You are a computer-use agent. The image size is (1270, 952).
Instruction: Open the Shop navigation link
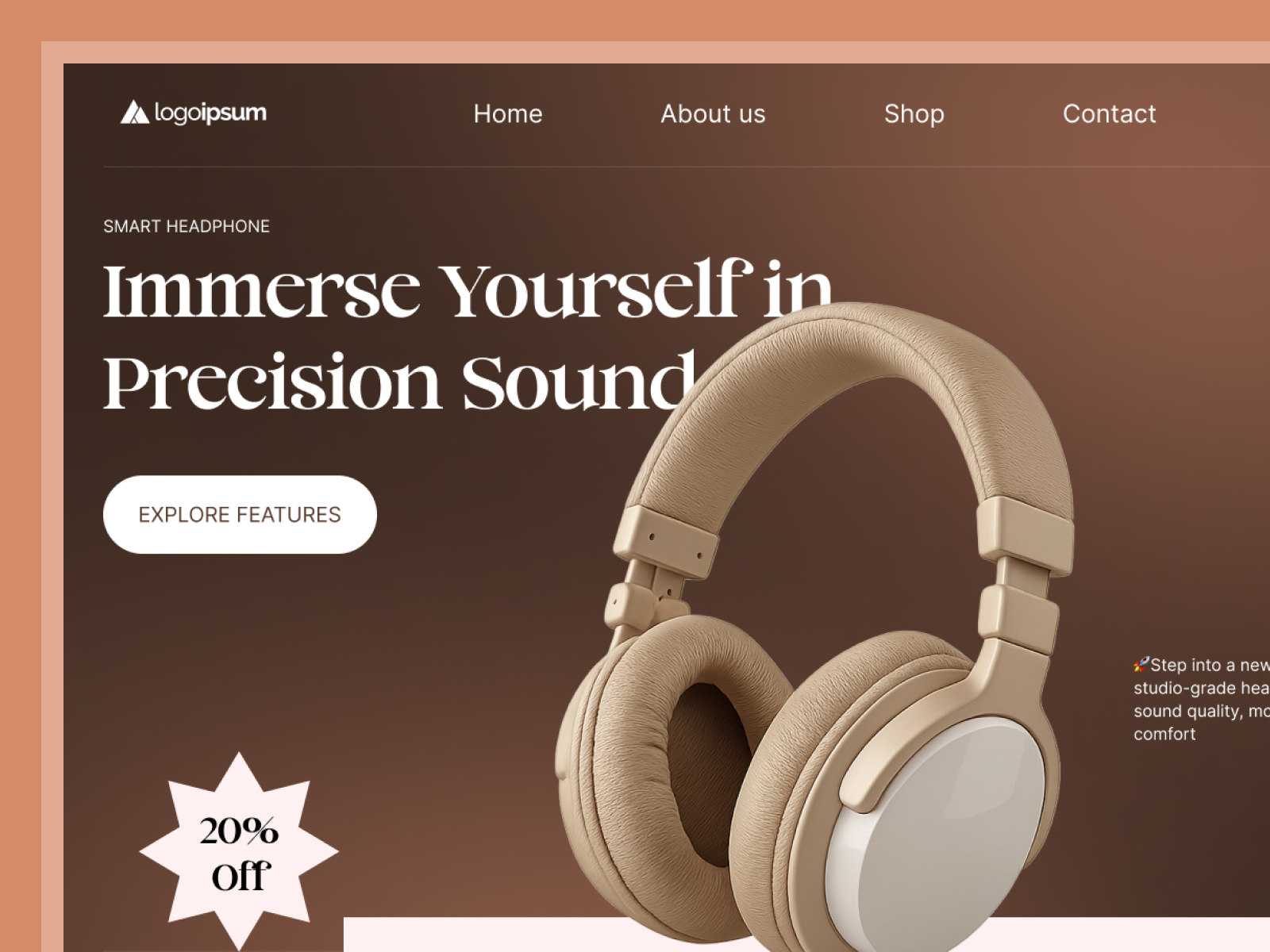914,114
